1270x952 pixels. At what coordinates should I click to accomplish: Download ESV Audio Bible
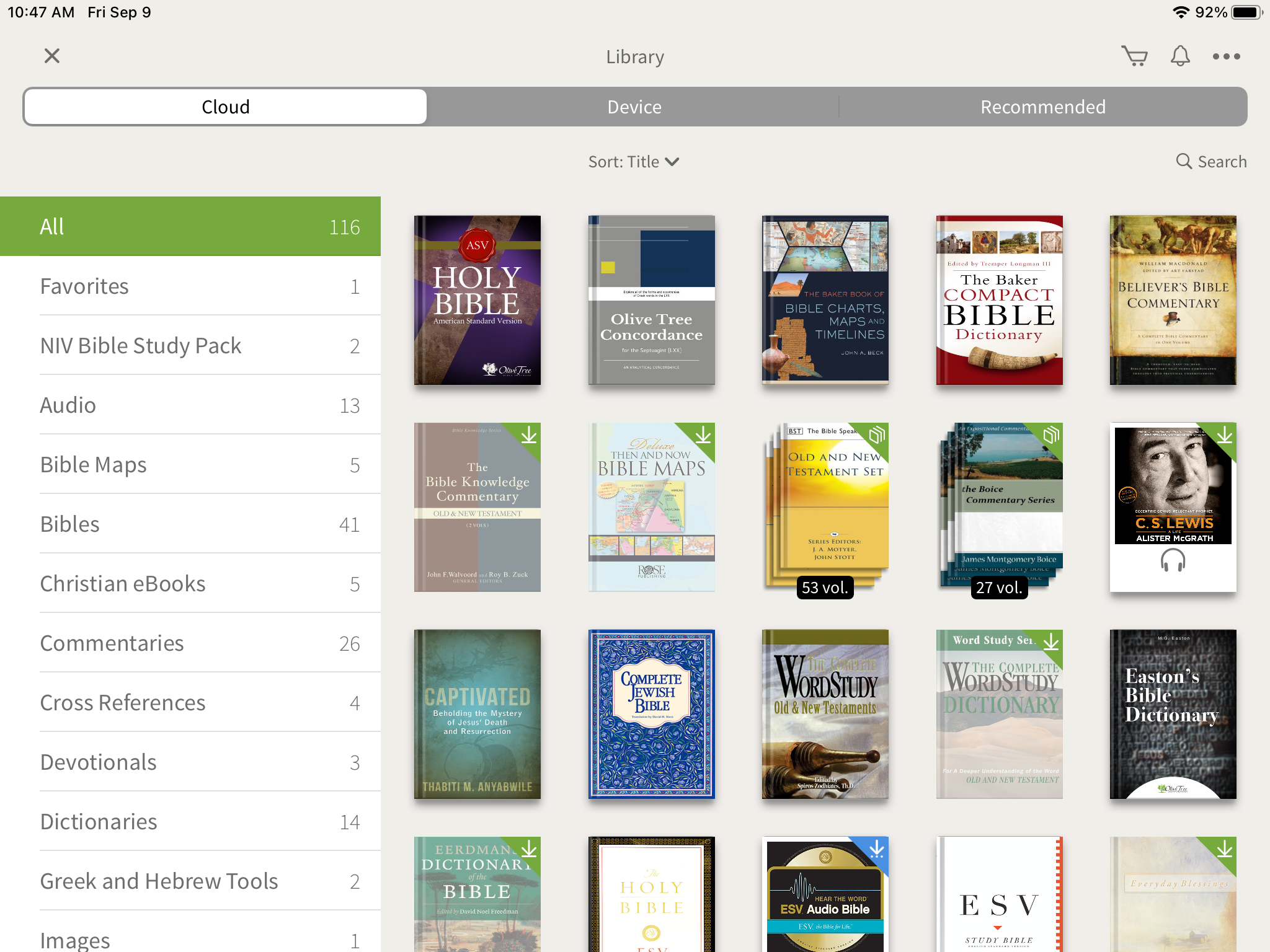pyautogui.click(x=876, y=848)
